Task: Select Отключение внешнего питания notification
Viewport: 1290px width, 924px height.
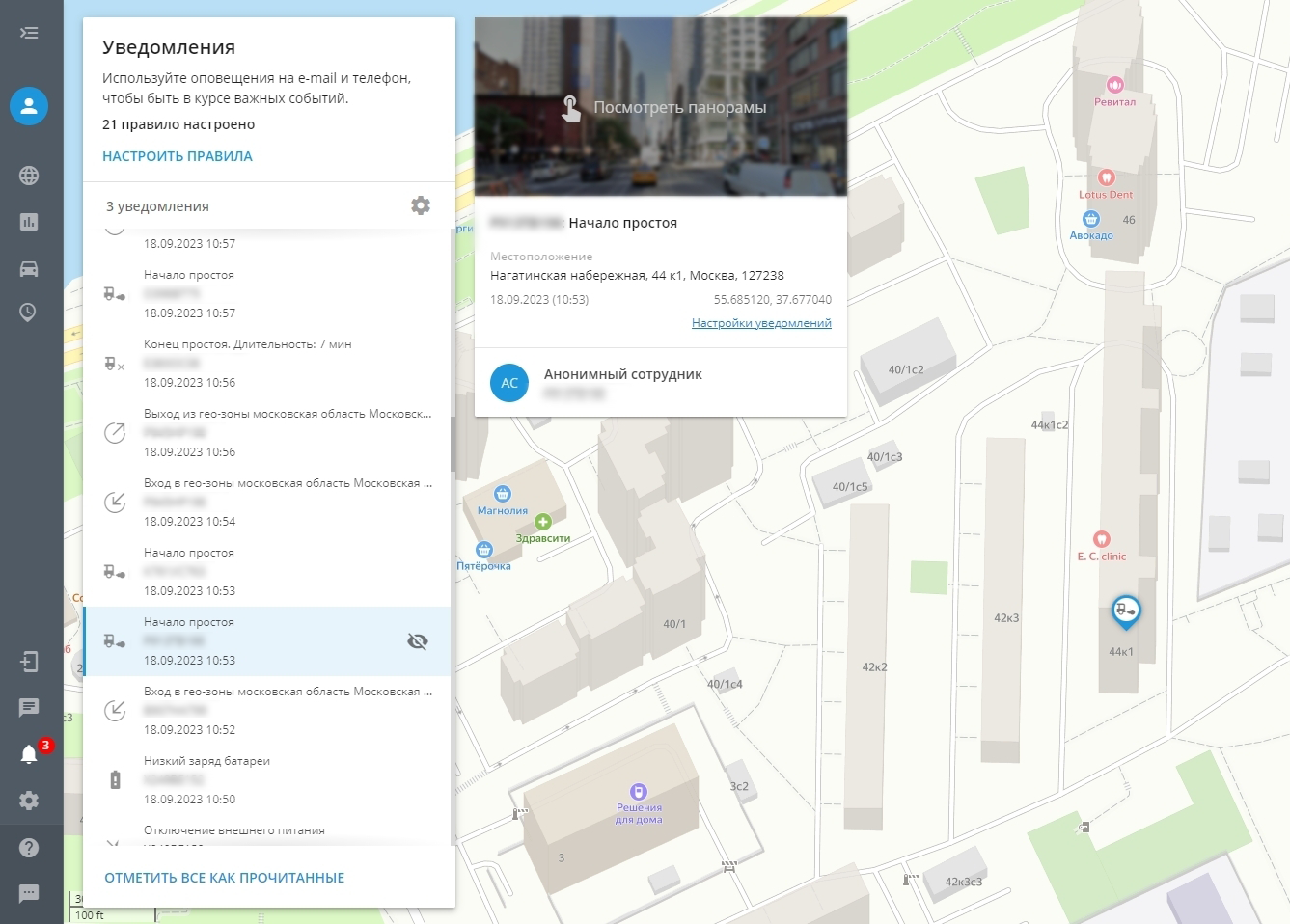Action: [266, 831]
